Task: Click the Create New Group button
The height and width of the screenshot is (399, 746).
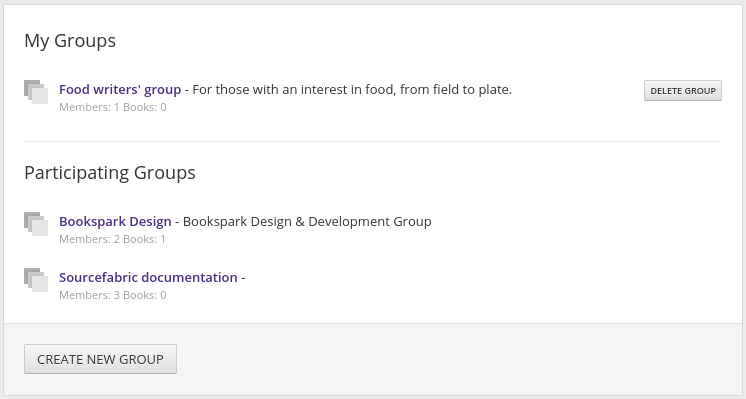Action: [x=100, y=359]
